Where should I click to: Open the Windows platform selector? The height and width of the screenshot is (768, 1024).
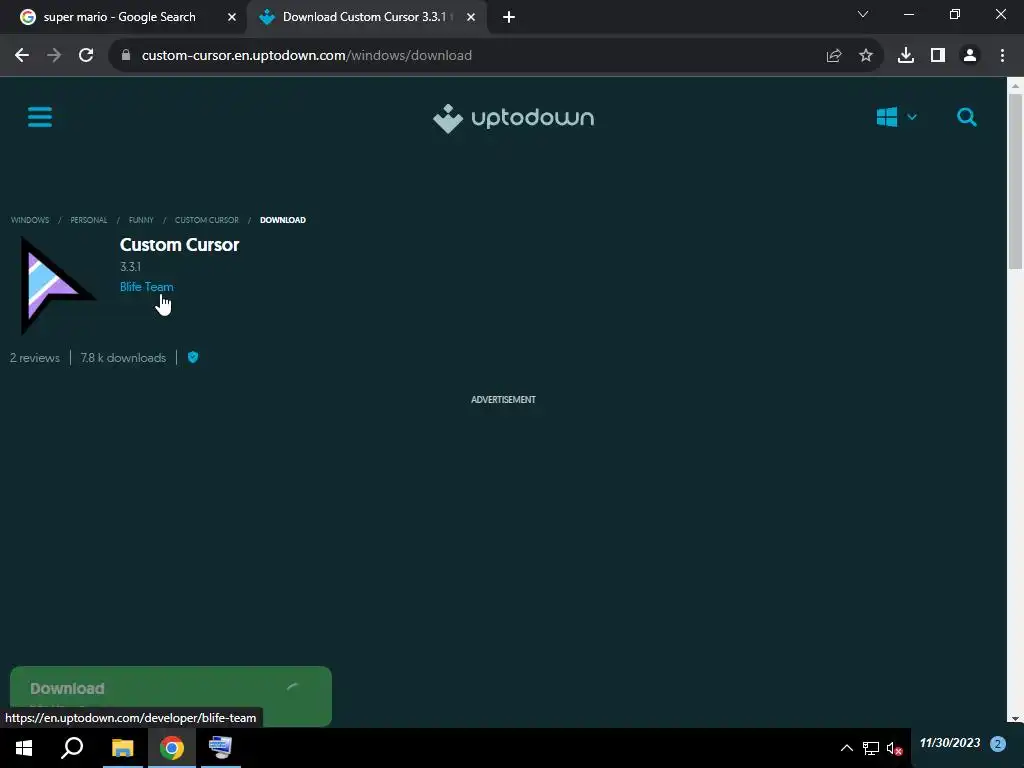pos(896,118)
